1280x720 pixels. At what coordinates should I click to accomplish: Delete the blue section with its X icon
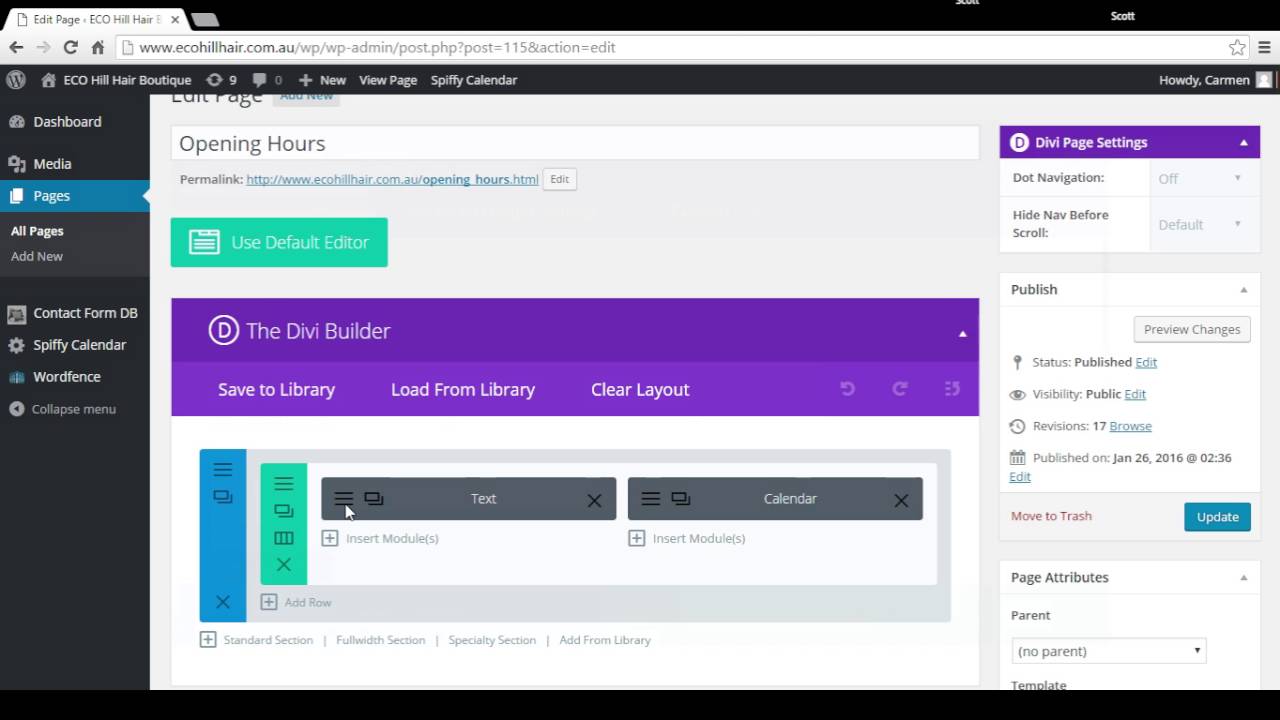(223, 602)
